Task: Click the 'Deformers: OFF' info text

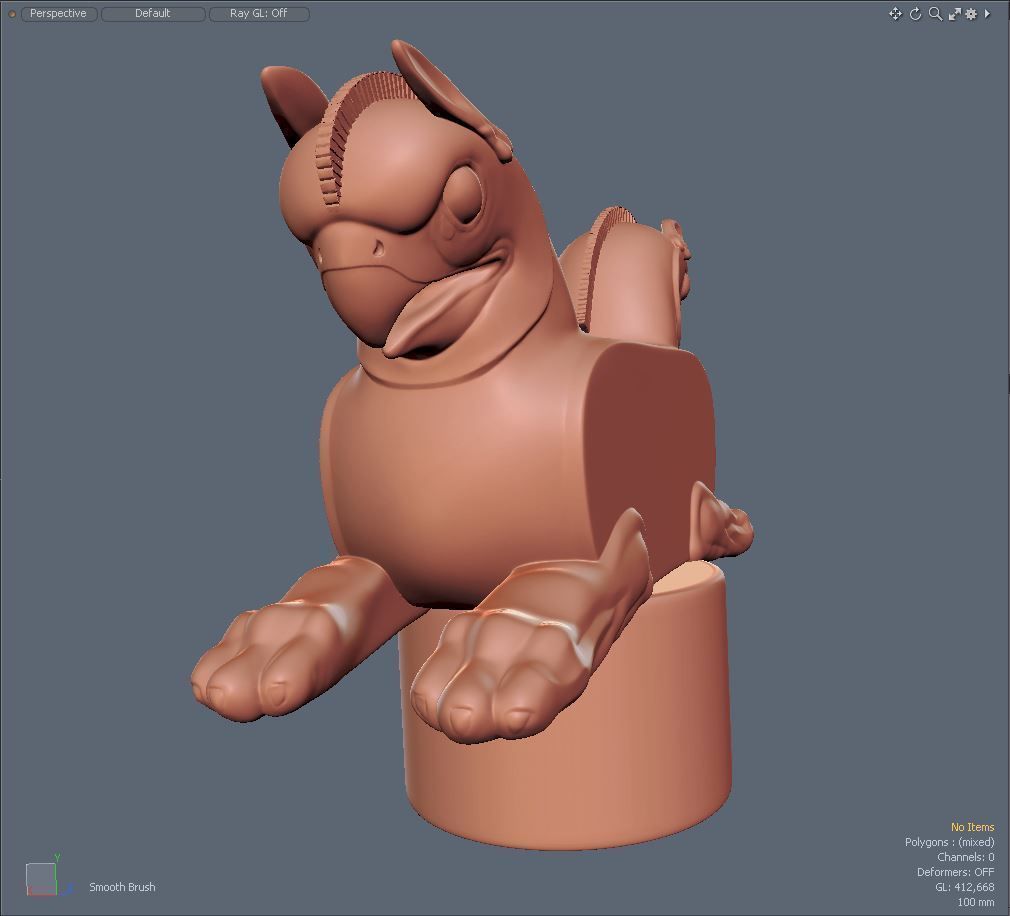Action: point(956,872)
